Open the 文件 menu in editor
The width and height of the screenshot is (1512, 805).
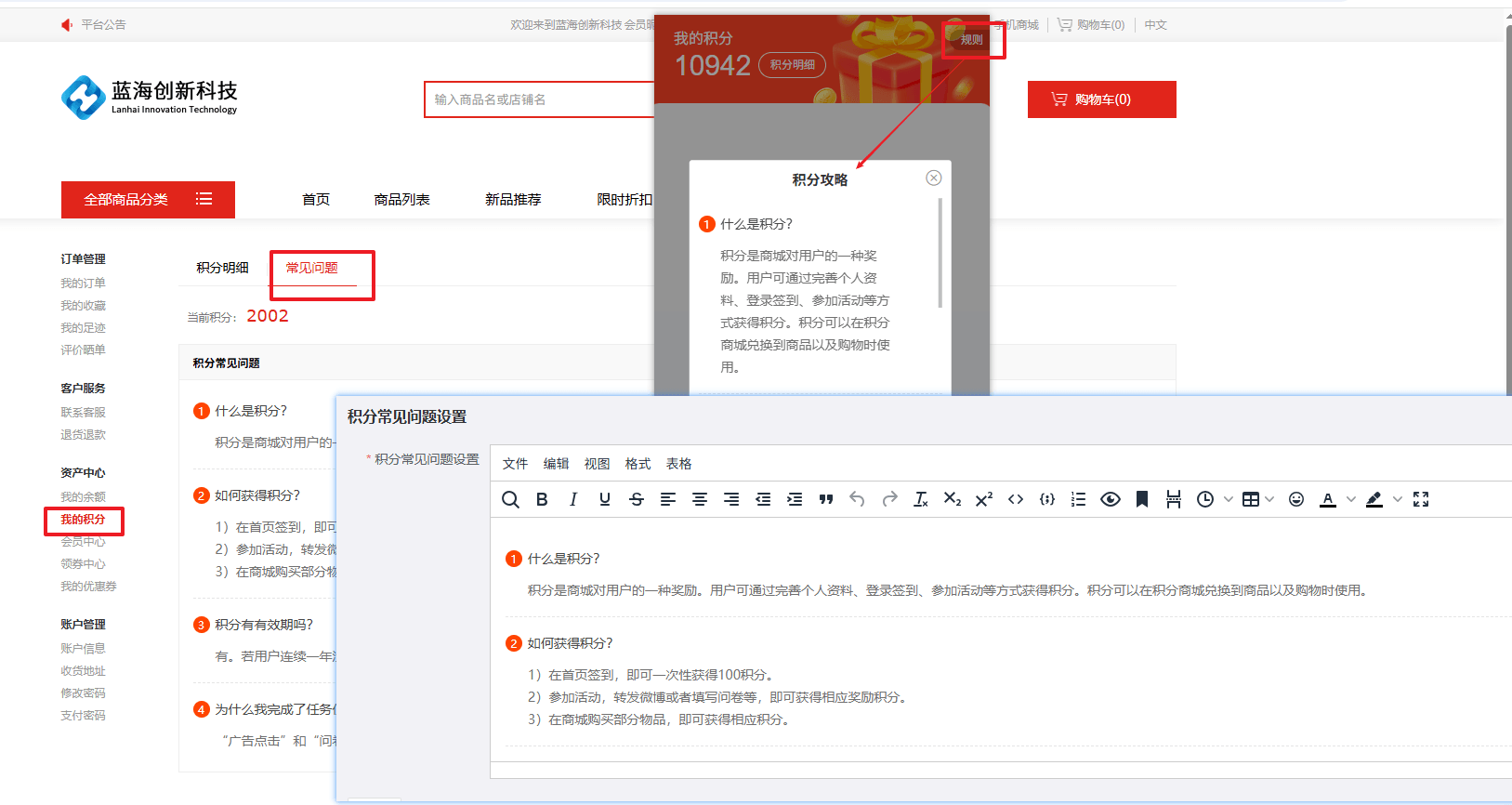click(x=515, y=464)
